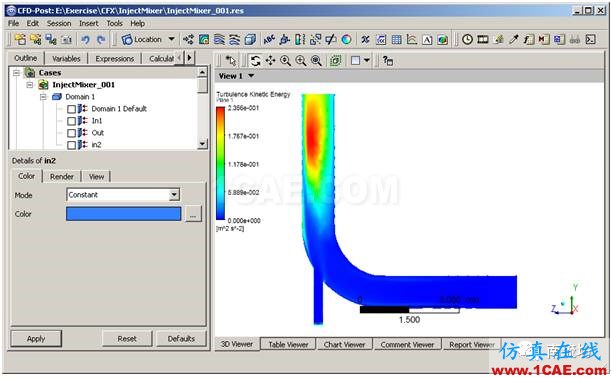This screenshot has height=378, width=611.
Task: Click the Defaults button
Action: click(x=181, y=339)
